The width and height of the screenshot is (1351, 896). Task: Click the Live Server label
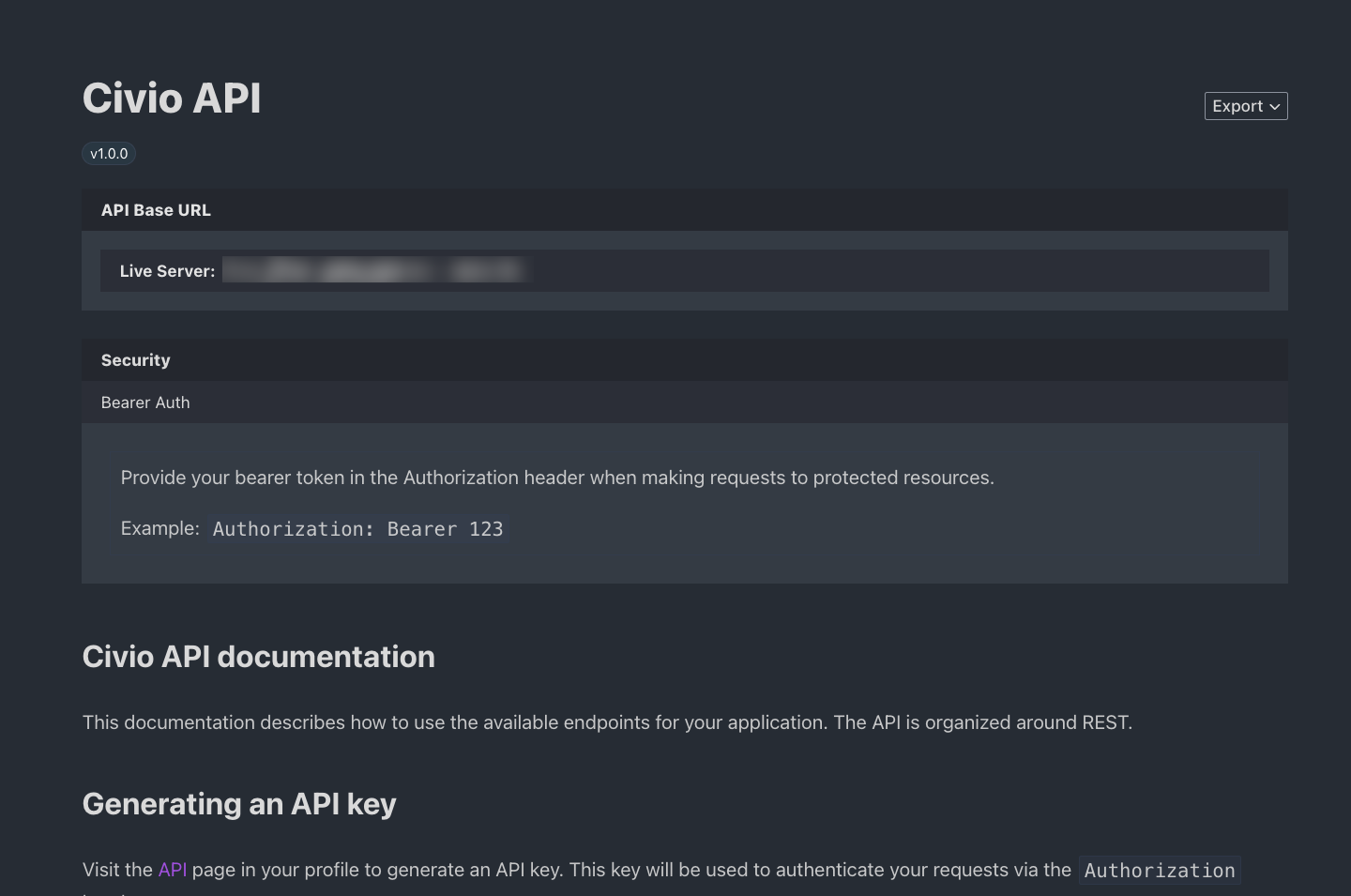coord(167,270)
